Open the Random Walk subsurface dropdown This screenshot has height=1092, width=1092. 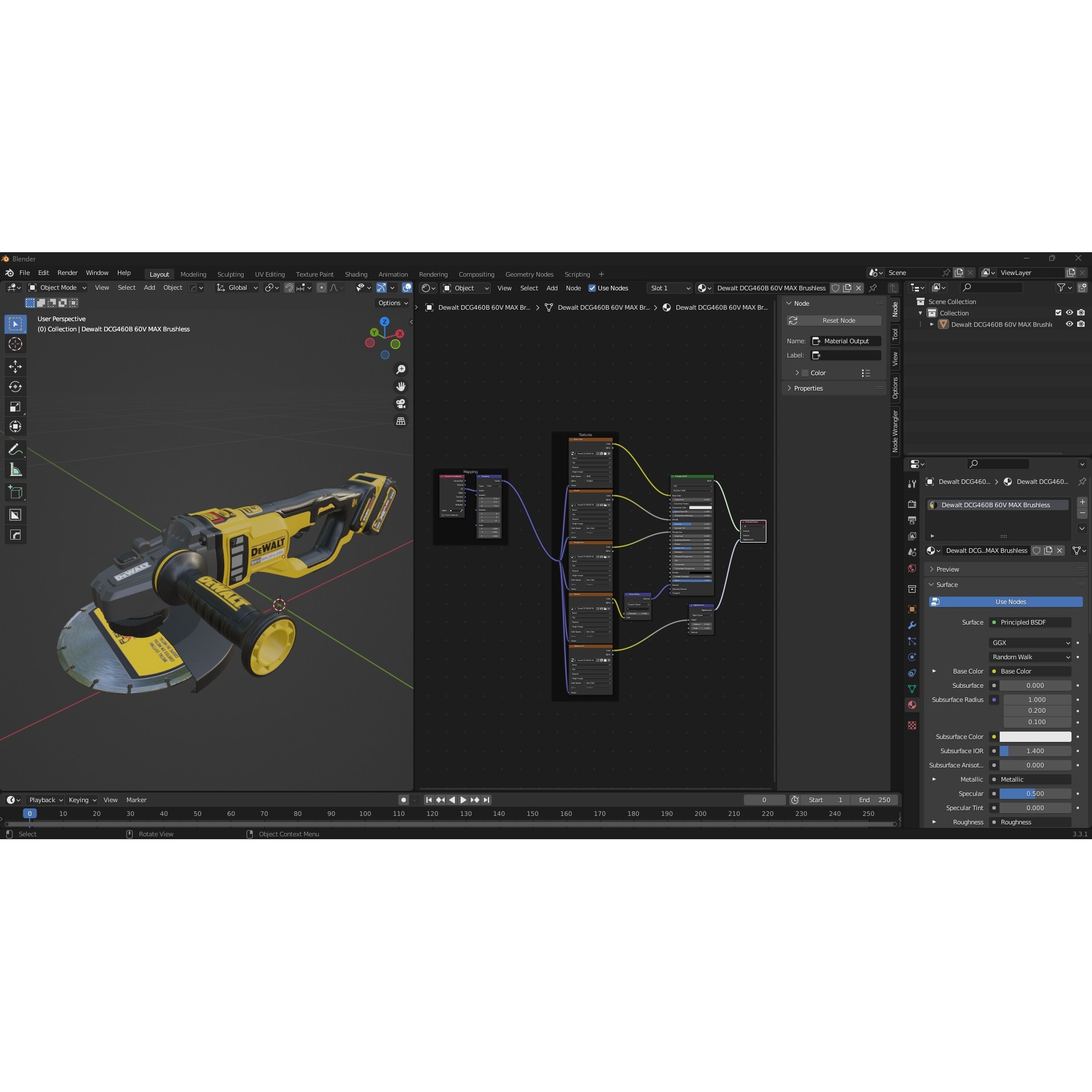(x=1031, y=657)
